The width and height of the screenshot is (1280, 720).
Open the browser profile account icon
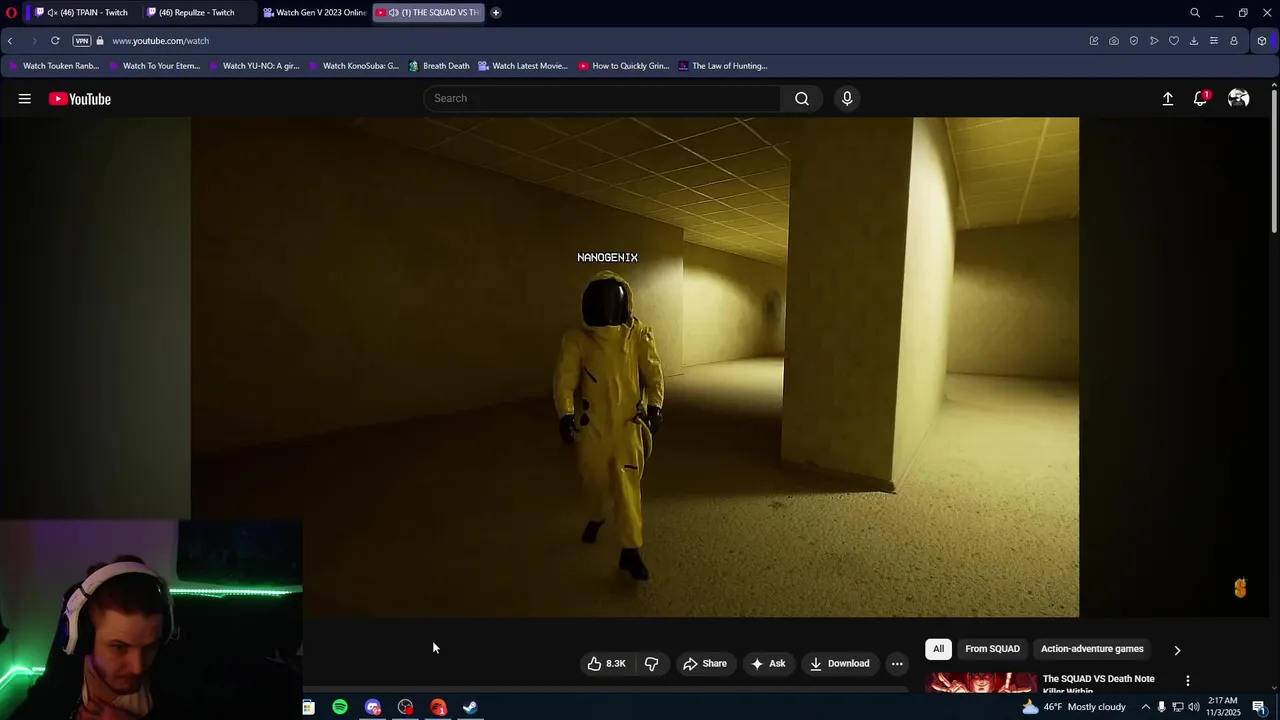pyautogui.click(x=1234, y=41)
